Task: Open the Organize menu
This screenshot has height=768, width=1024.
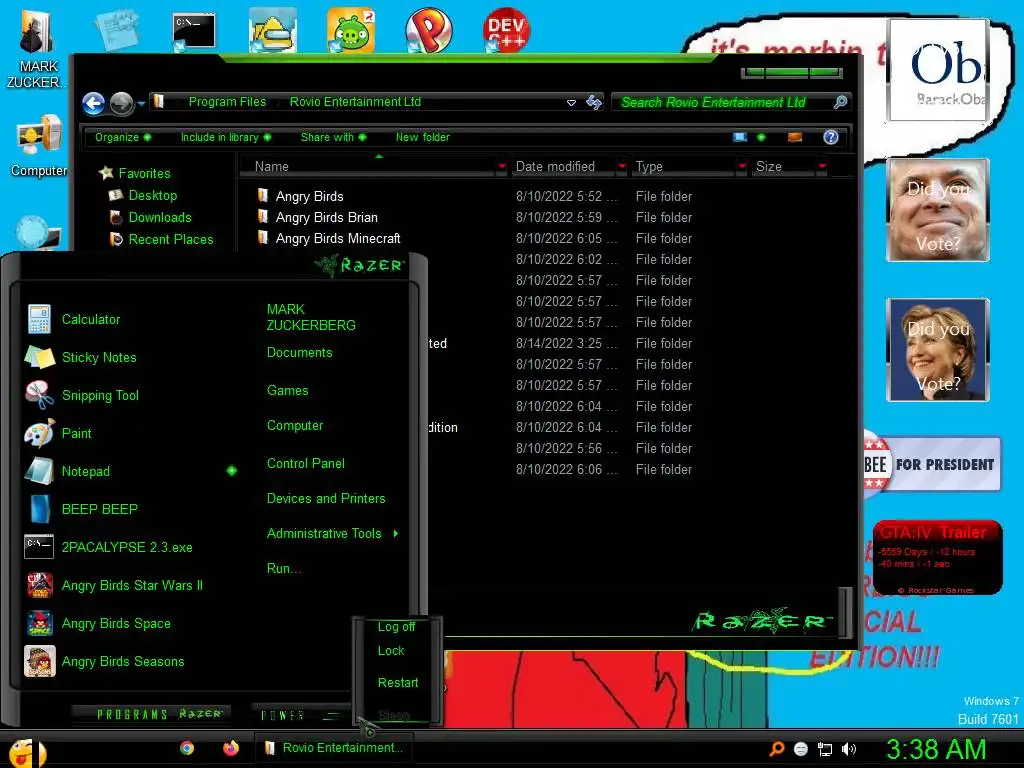Action: click(122, 137)
